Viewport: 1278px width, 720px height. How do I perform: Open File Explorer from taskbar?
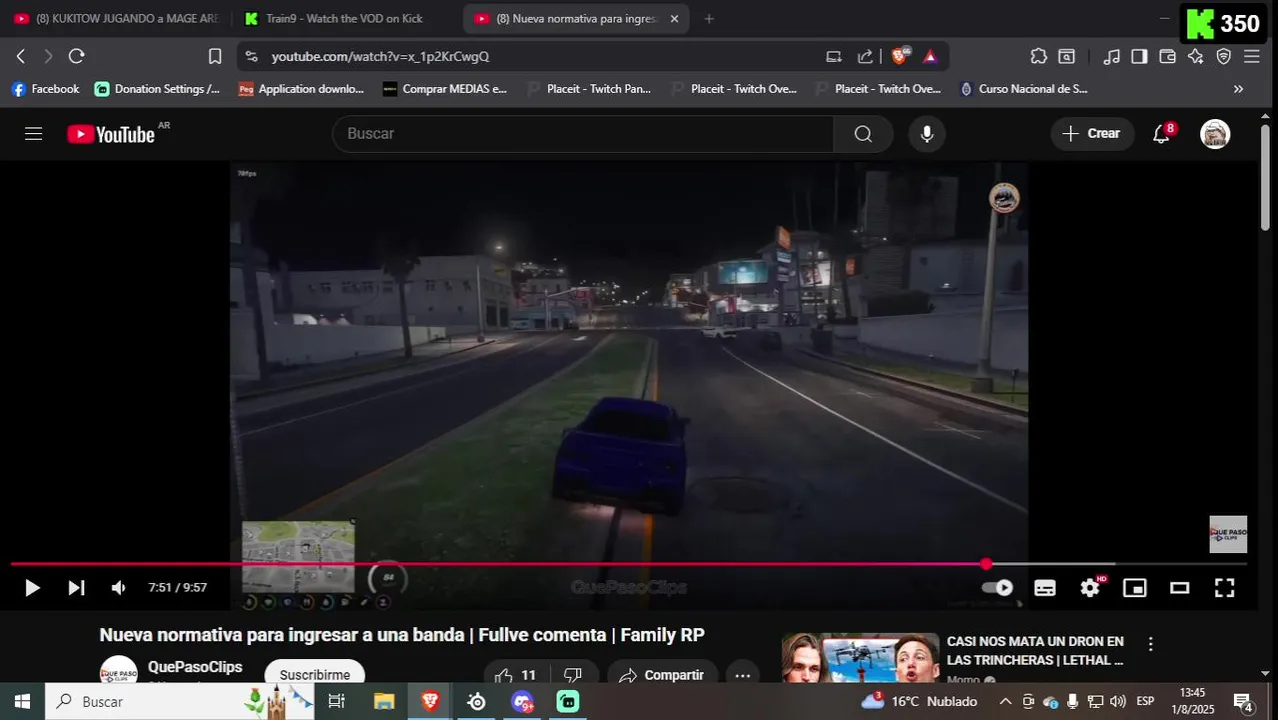[x=384, y=702]
